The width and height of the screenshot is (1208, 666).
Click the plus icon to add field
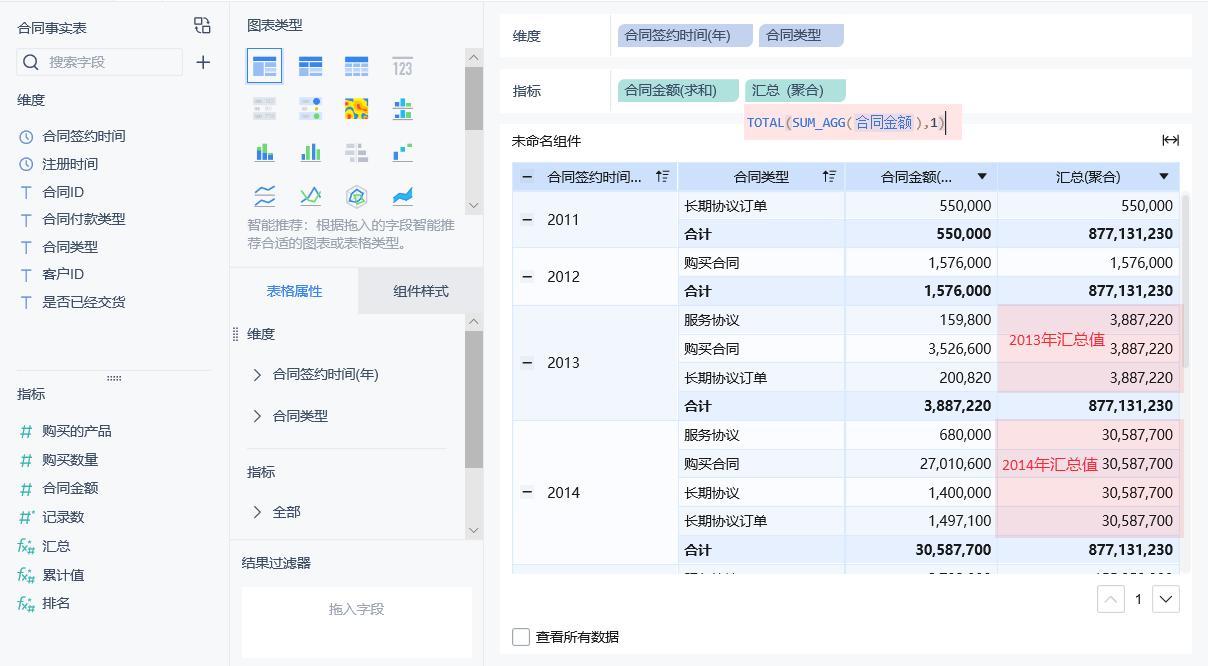coord(203,62)
